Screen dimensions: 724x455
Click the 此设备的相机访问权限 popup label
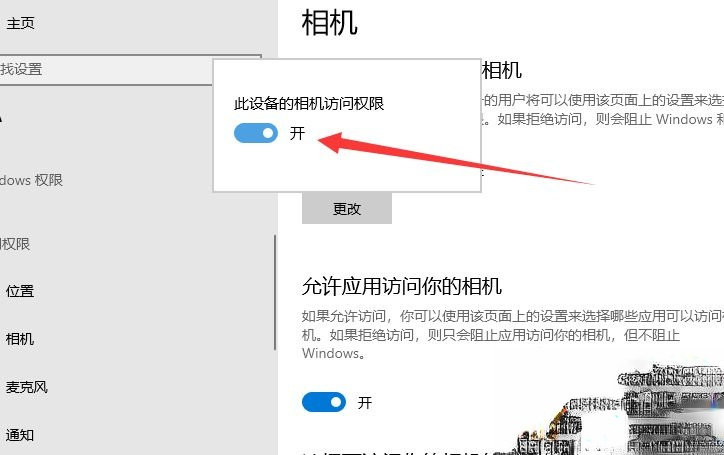click(309, 103)
